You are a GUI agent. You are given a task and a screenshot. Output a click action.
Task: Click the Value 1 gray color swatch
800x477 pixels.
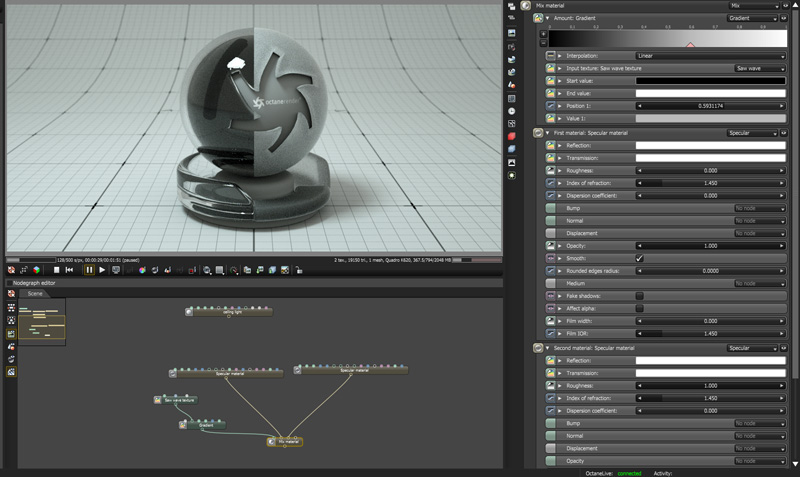coord(710,118)
